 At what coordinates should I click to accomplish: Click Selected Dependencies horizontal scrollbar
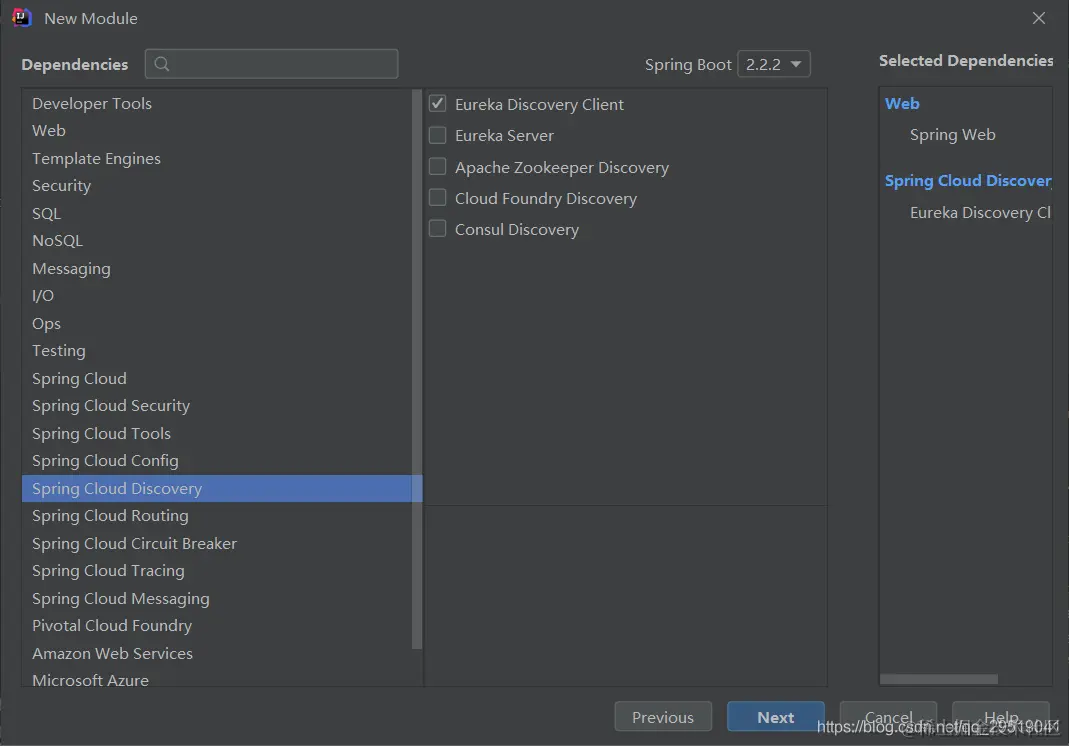coord(939,679)
